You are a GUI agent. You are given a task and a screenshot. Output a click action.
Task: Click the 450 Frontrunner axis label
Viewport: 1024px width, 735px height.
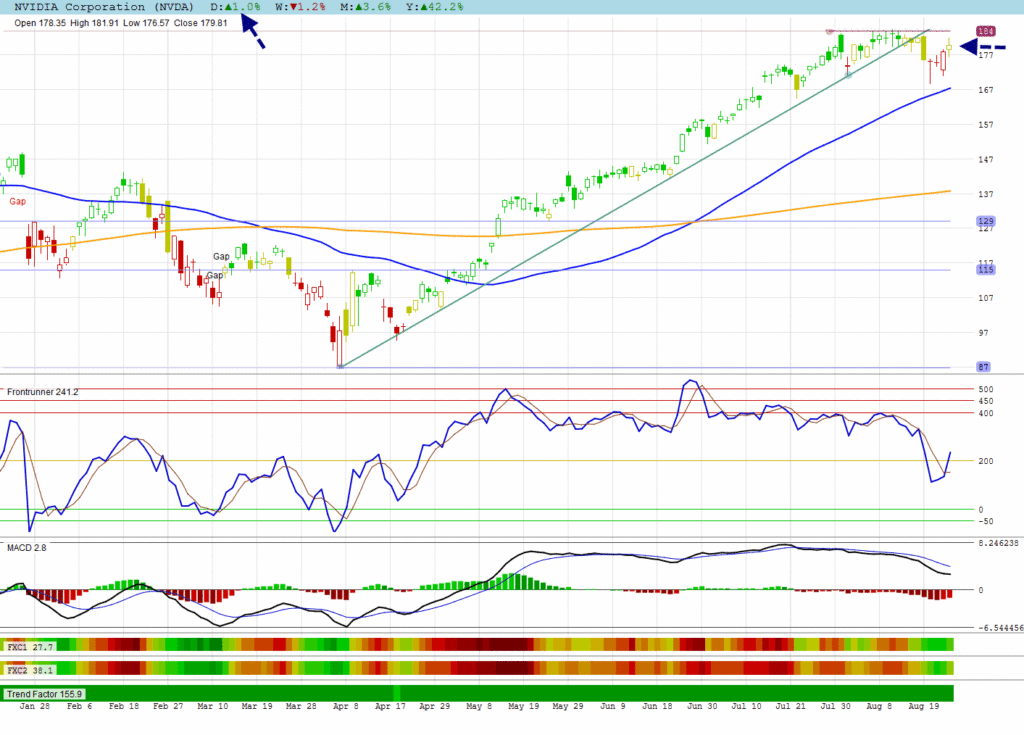[x=985, y=401]
